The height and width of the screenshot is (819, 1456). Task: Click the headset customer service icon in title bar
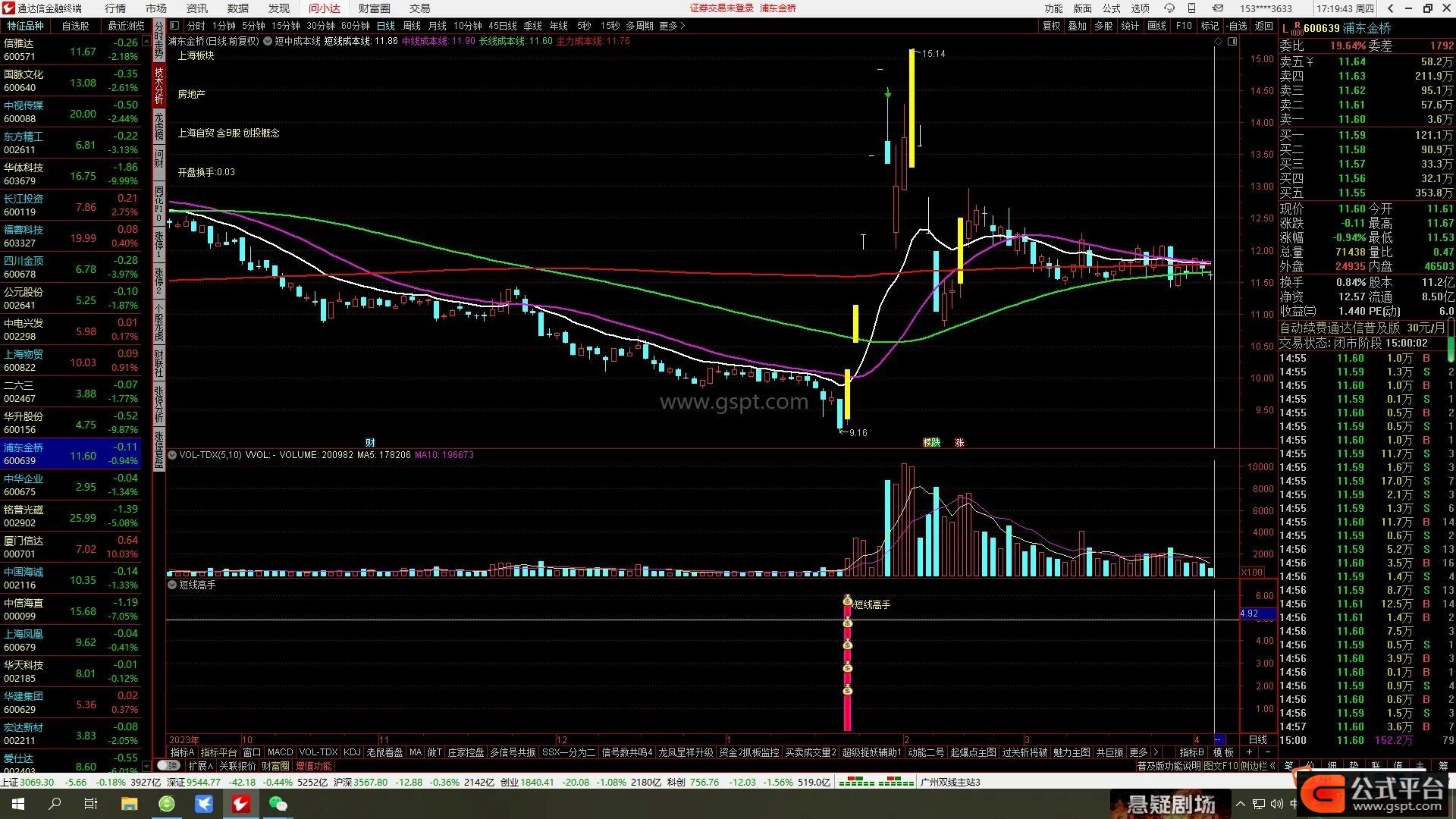(x=1169, y=8)
